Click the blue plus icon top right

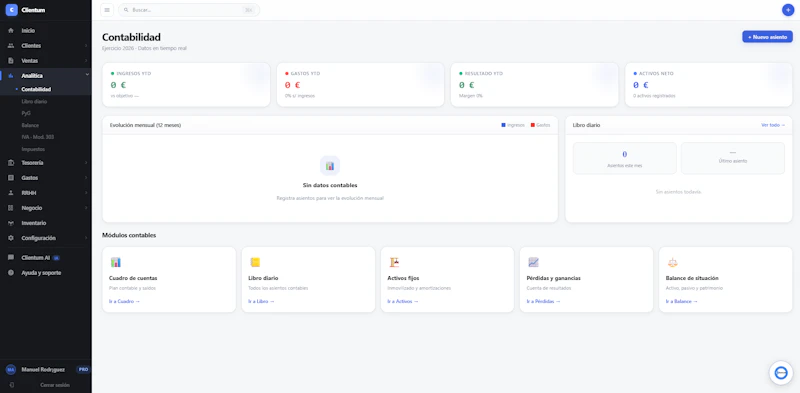[788, 10]
